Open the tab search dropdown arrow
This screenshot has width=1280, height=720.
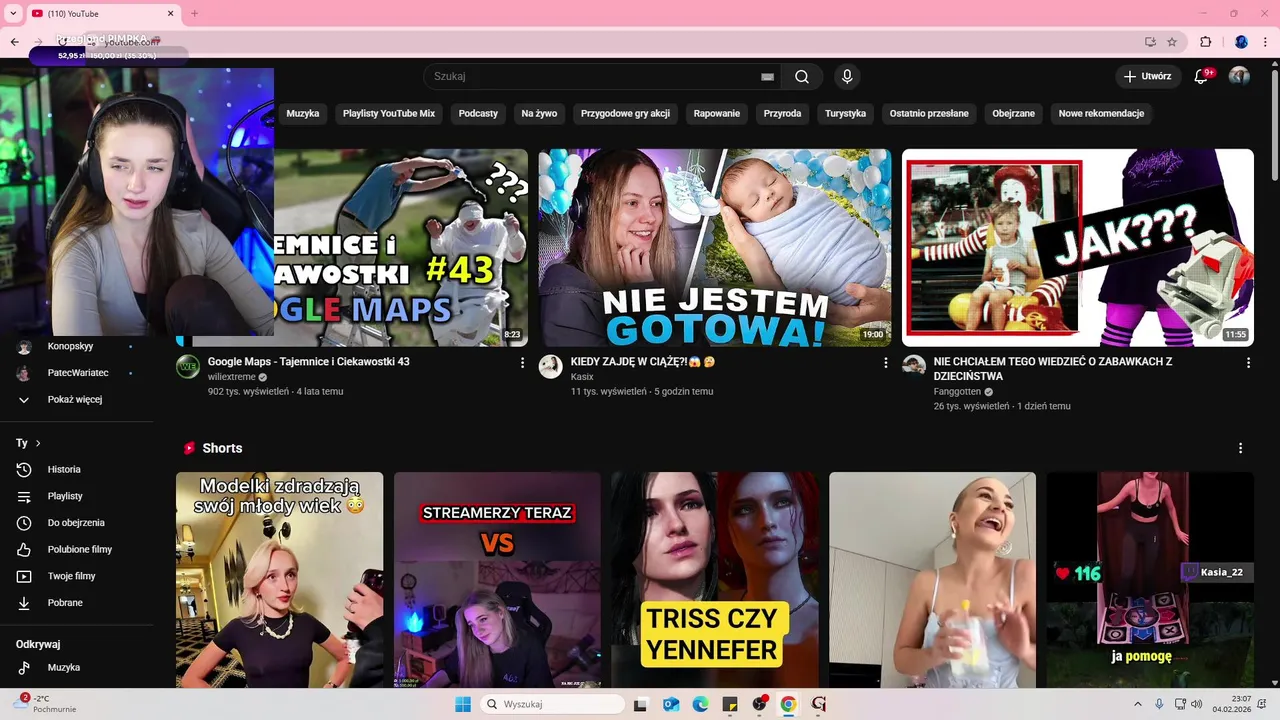tap(13, 14)
